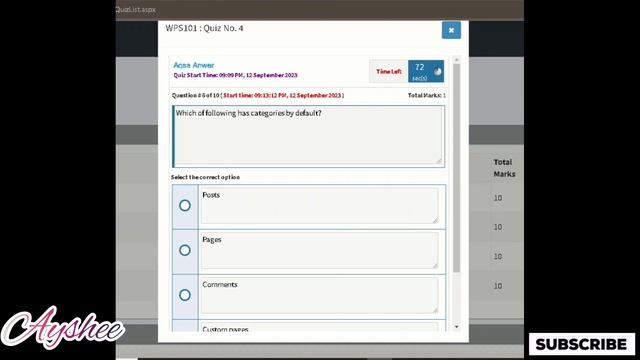Click the quiz scrollbar up arrow

[456, 60]
